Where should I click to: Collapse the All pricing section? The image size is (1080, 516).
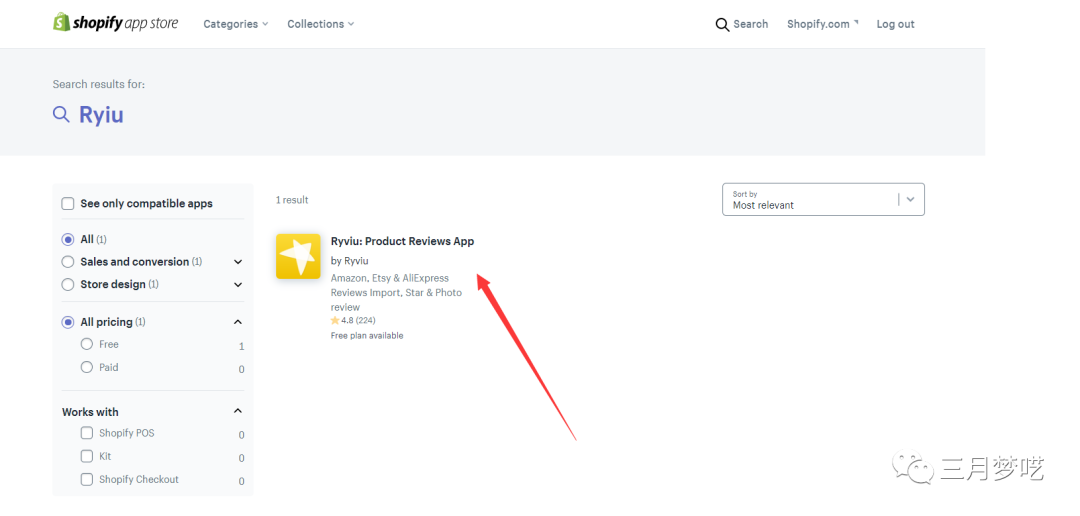coord(238,322)
